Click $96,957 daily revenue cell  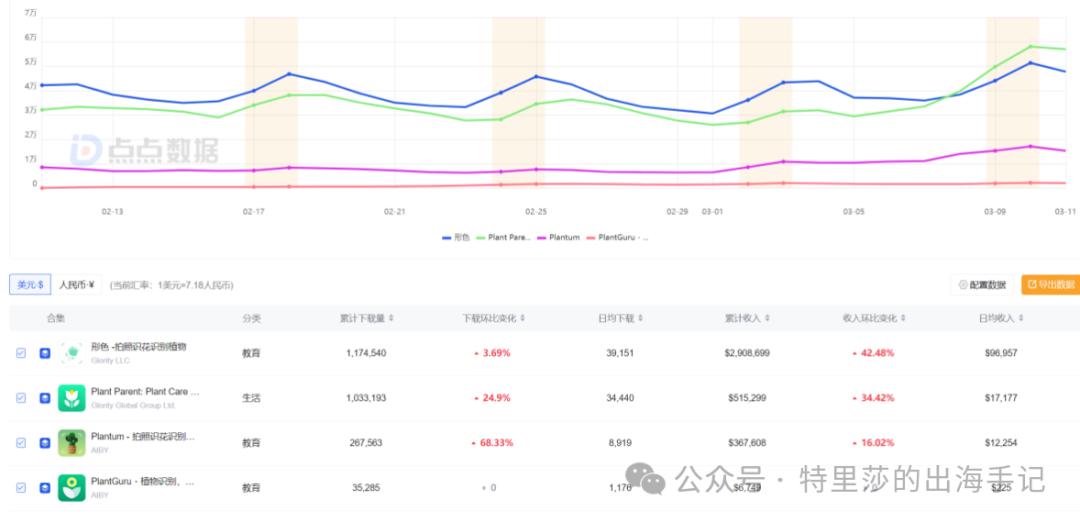[x=1001, y=353]
